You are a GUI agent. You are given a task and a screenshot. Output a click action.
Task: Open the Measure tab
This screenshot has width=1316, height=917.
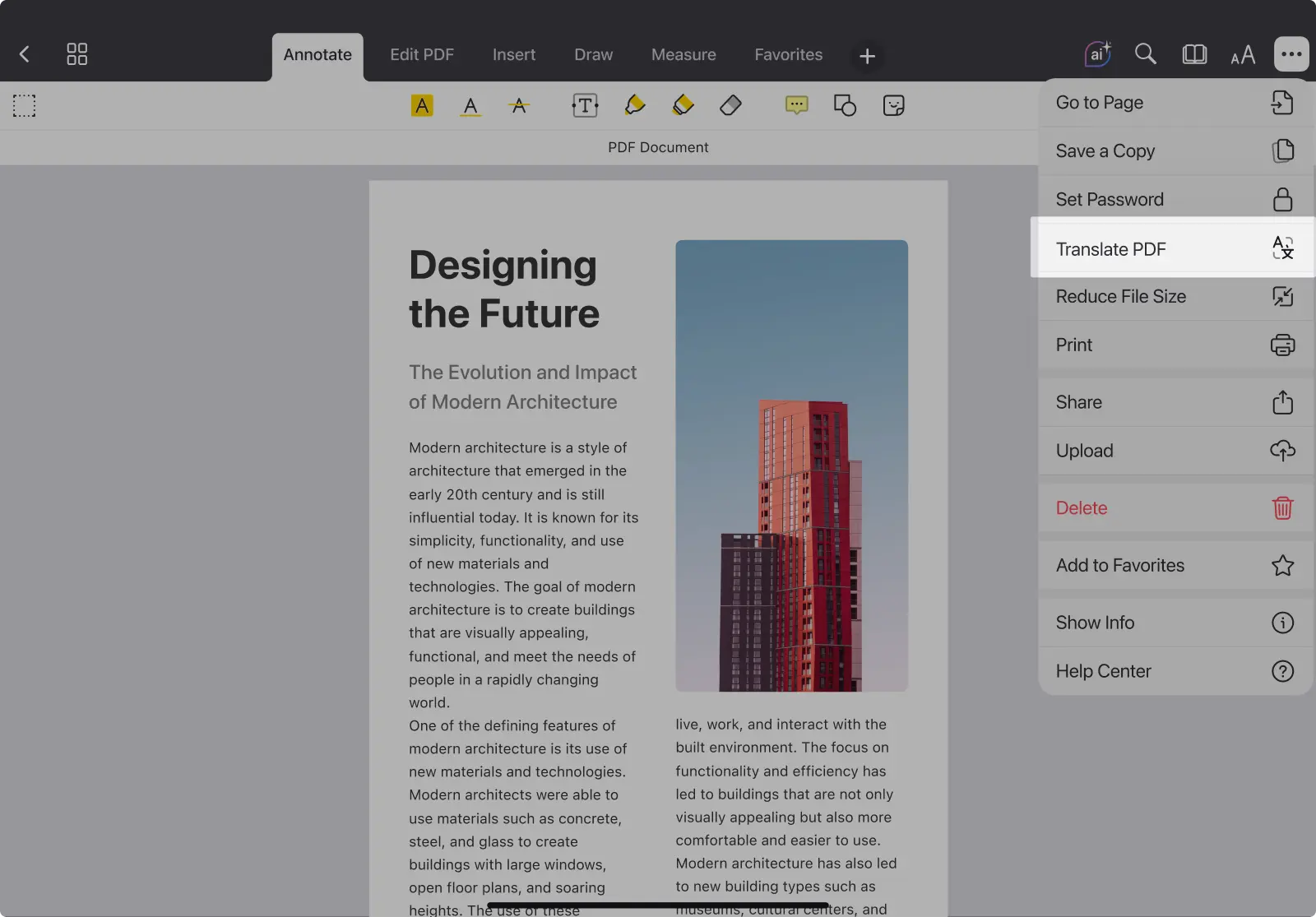pyautogui.click(x=683, y=54)
